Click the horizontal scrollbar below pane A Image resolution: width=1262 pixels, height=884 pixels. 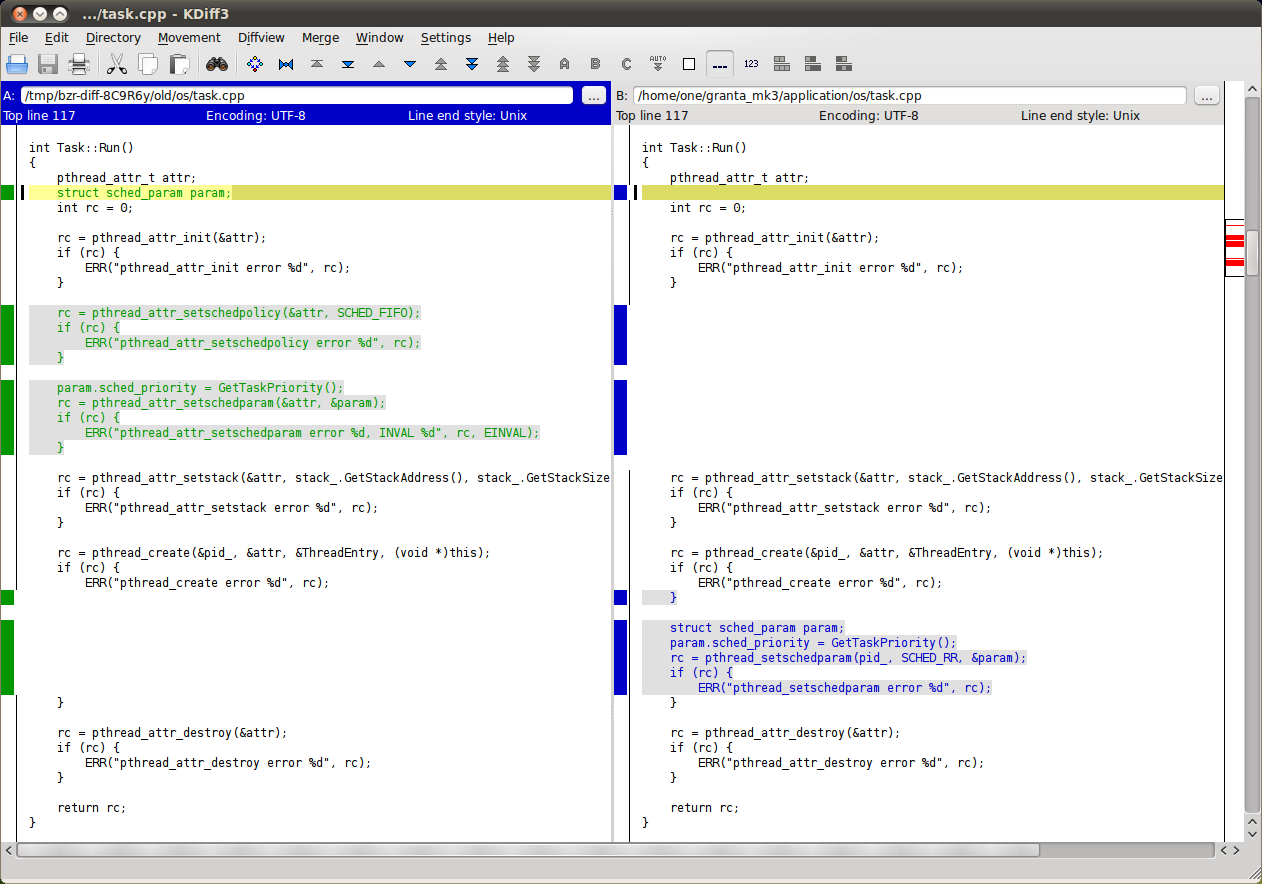coord(300,850)
